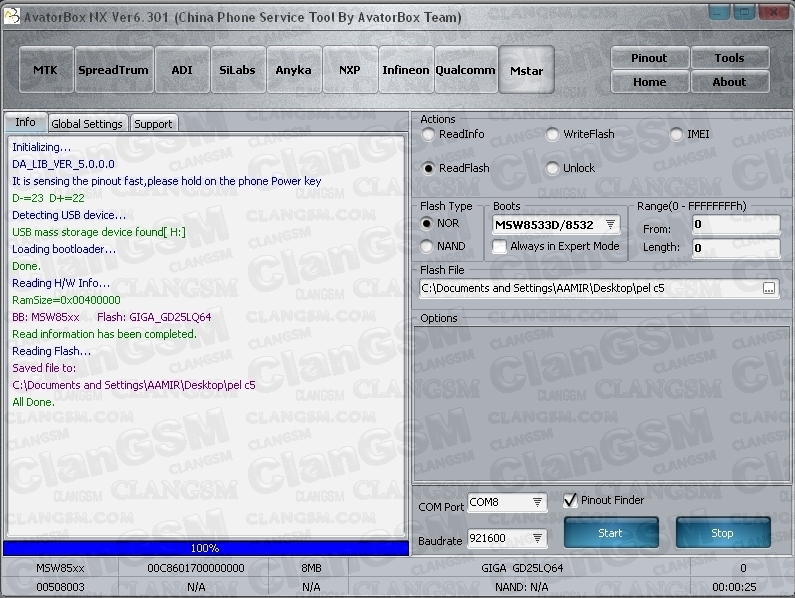The image size is (795, 598).
Task: Minimize the AvatorBox window
Action: point(719,12)
